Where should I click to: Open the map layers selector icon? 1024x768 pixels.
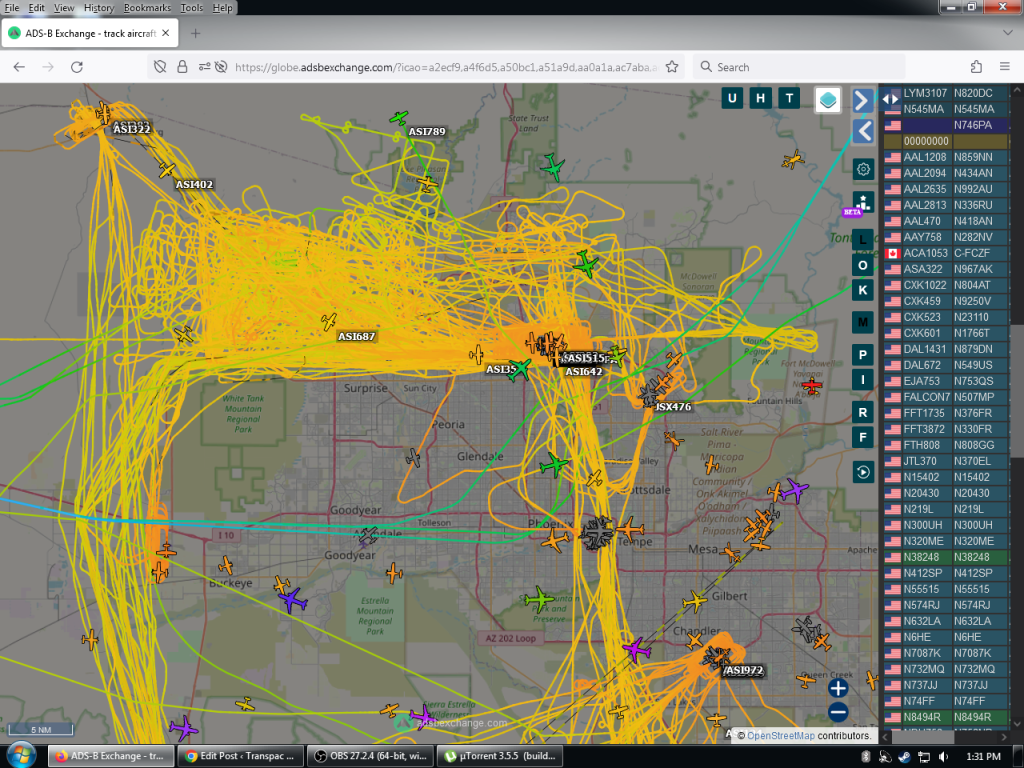click(827, 100)
